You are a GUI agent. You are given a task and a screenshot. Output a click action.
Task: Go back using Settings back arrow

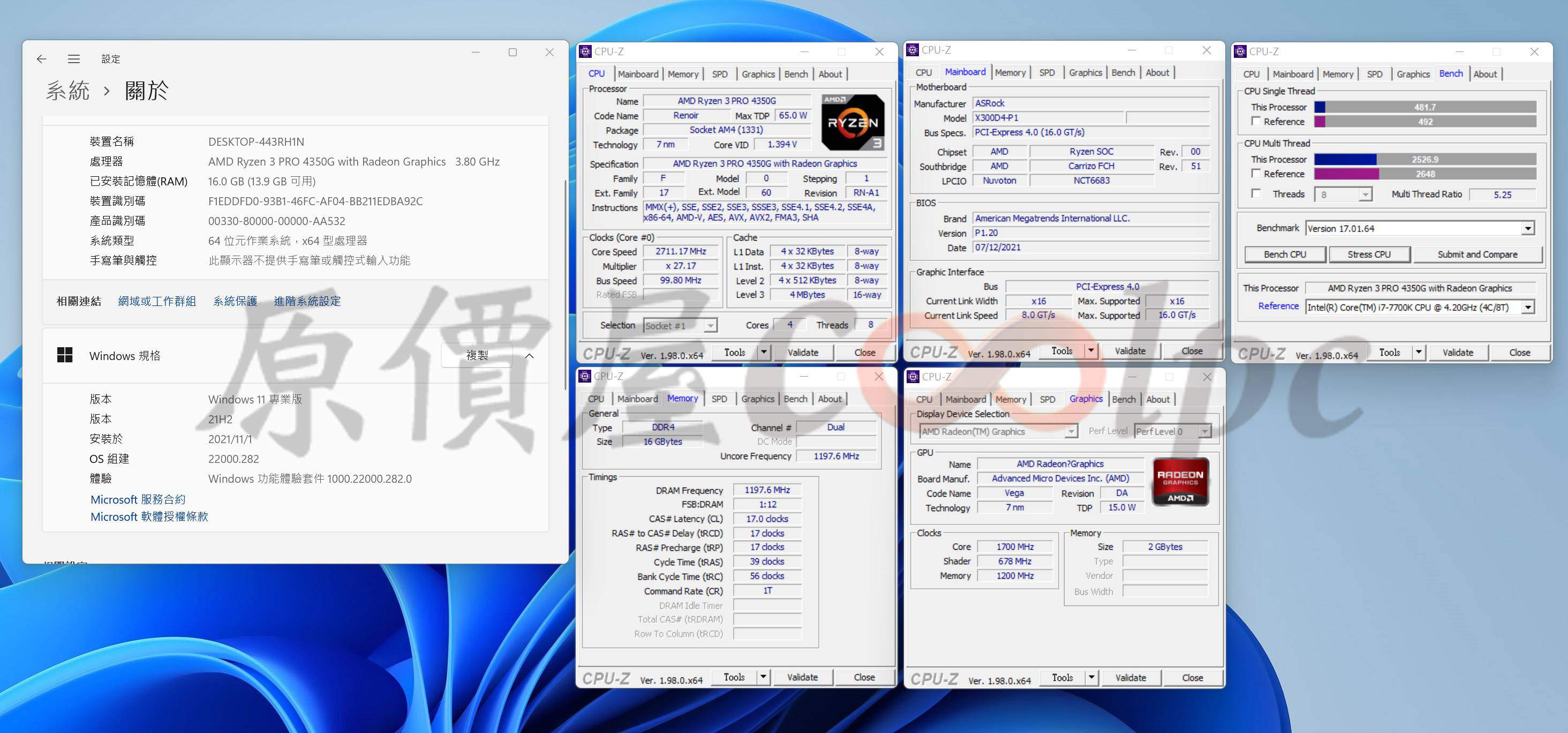41,59
